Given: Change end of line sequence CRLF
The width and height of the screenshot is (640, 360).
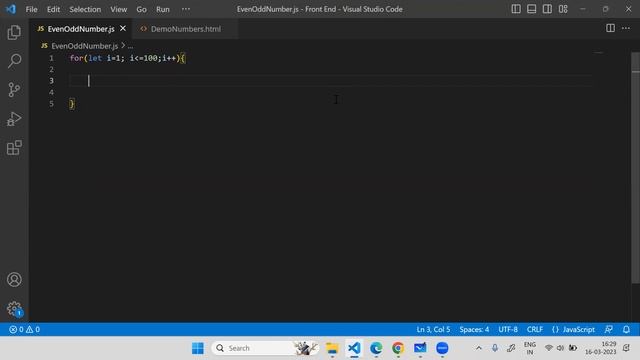Looking at the screenshot, I should tap(534, 329).
